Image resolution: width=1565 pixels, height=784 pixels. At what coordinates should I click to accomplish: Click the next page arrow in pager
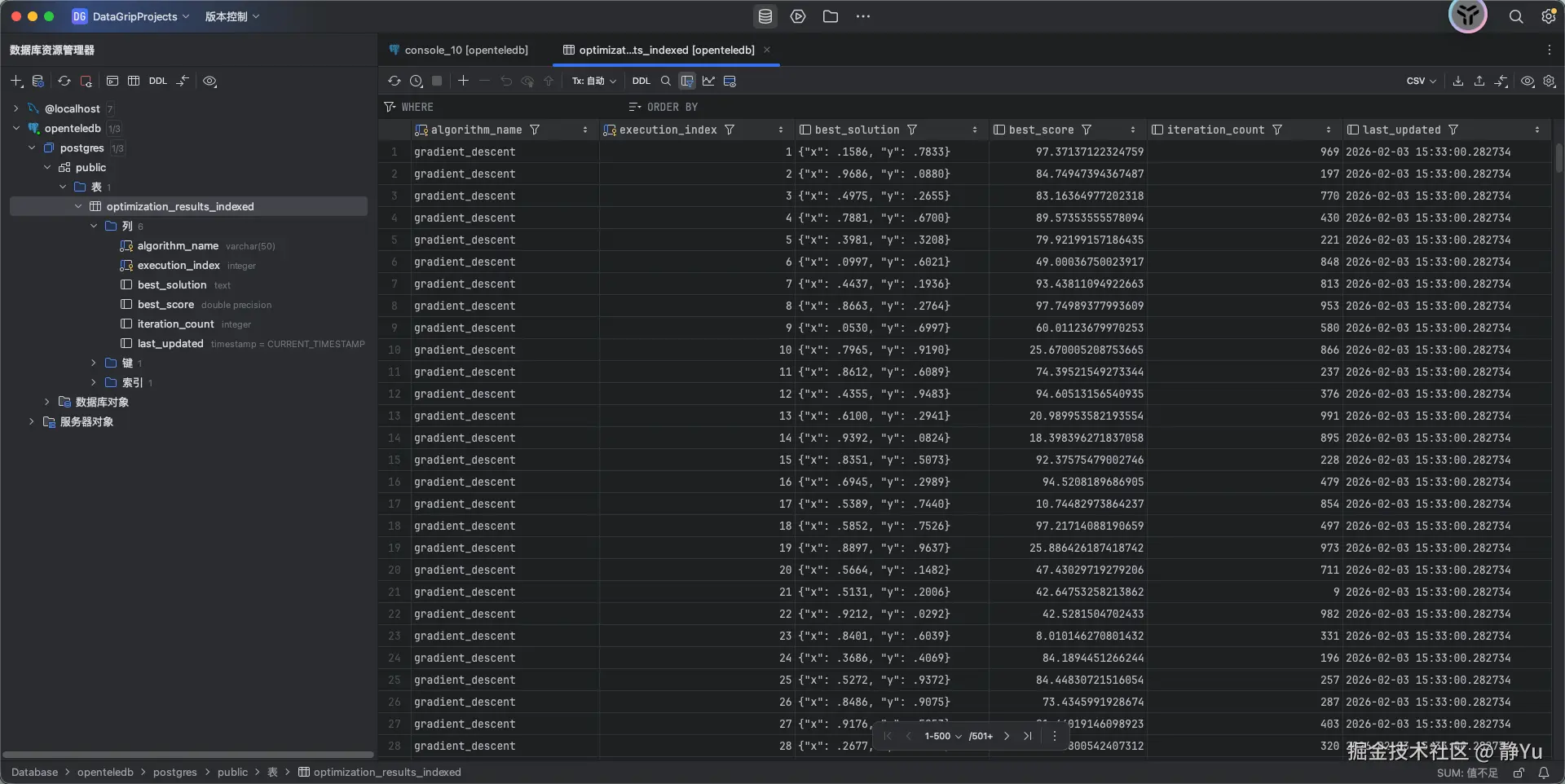coord(1007,736)
